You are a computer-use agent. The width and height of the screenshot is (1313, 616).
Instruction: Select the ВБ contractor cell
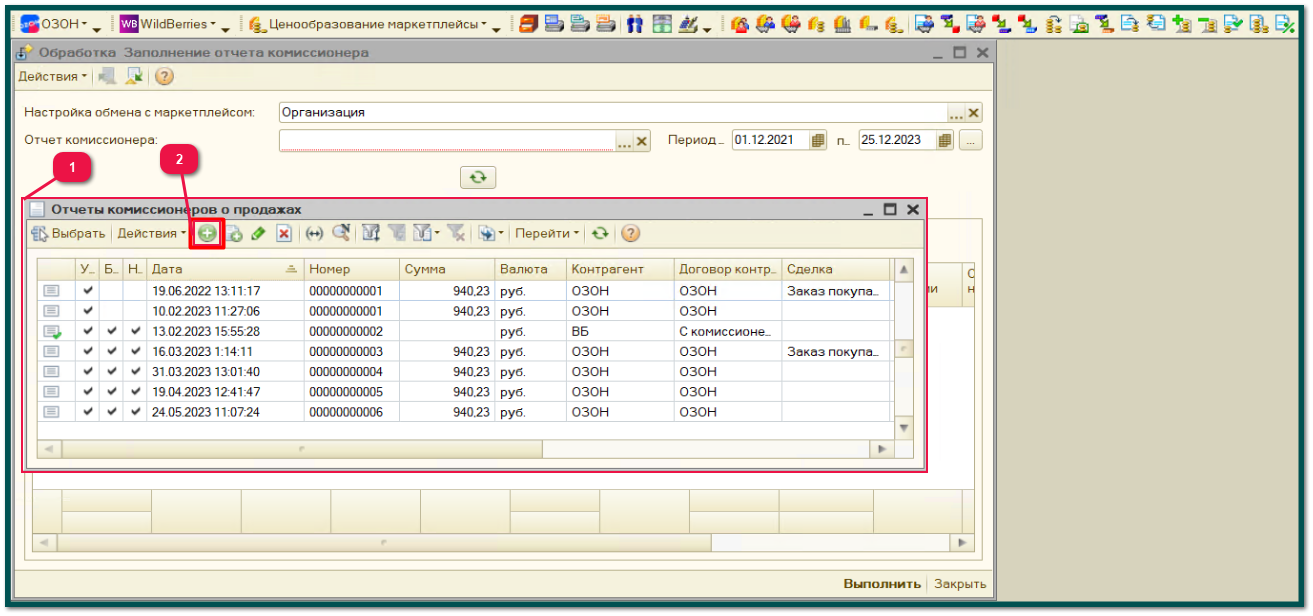click(620, 331)
